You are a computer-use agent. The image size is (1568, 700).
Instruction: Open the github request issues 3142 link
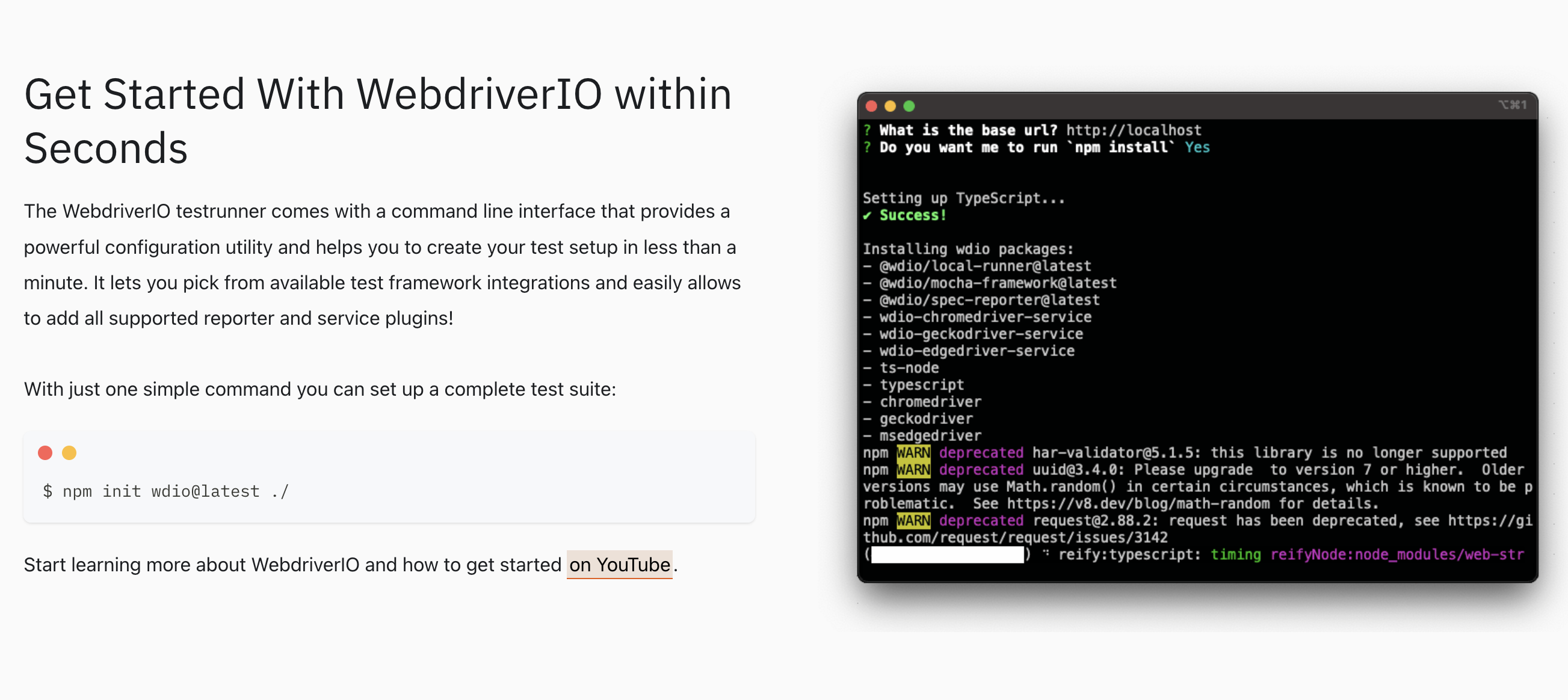1015,537
